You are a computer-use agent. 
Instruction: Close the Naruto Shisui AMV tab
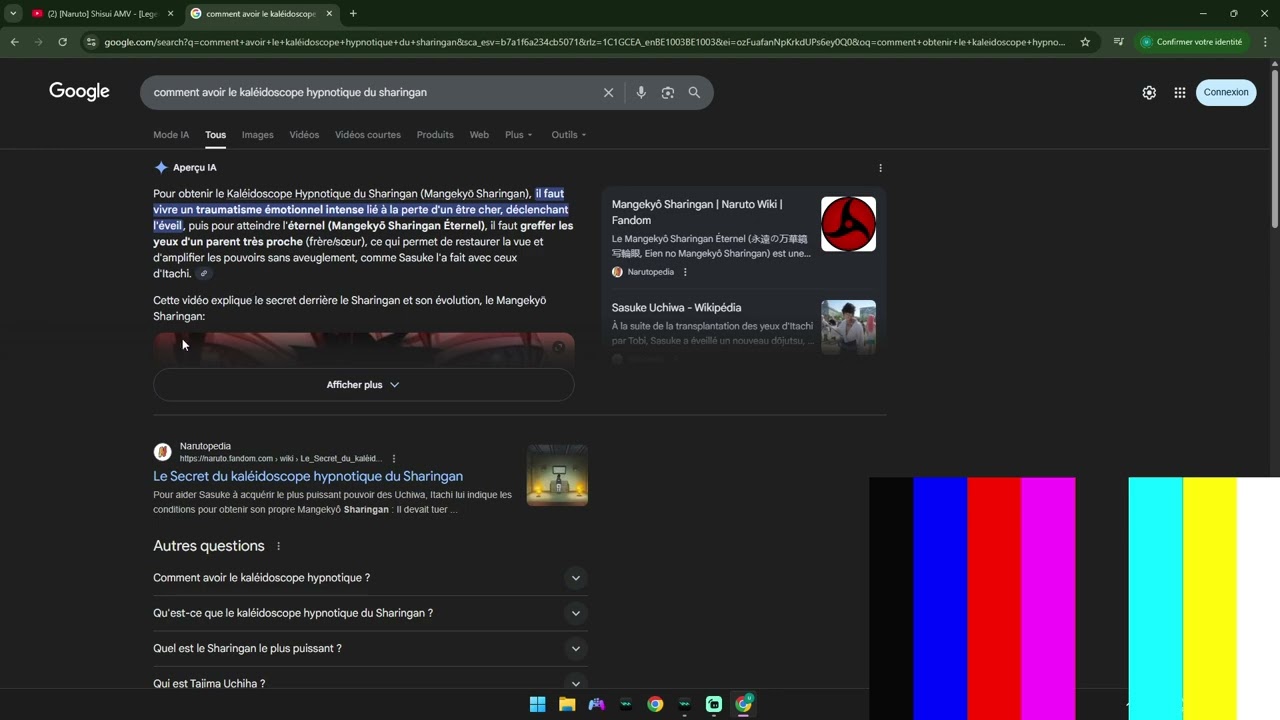tap(170, 14)
